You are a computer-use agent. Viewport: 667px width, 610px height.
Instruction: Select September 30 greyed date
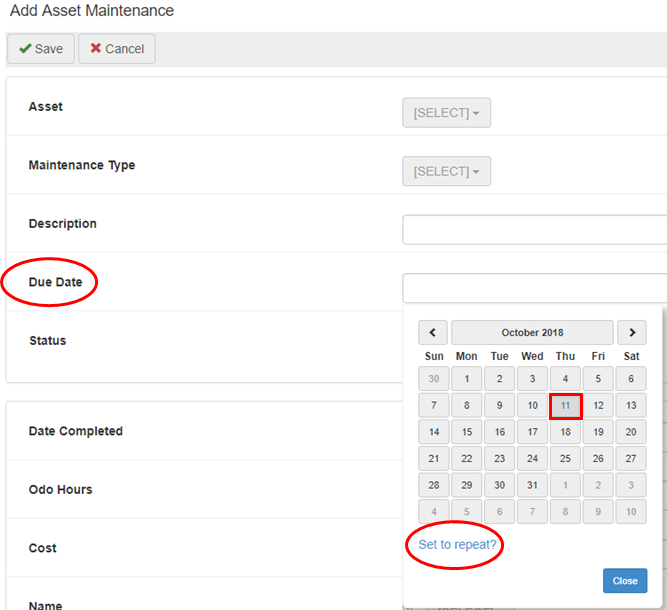433,379
